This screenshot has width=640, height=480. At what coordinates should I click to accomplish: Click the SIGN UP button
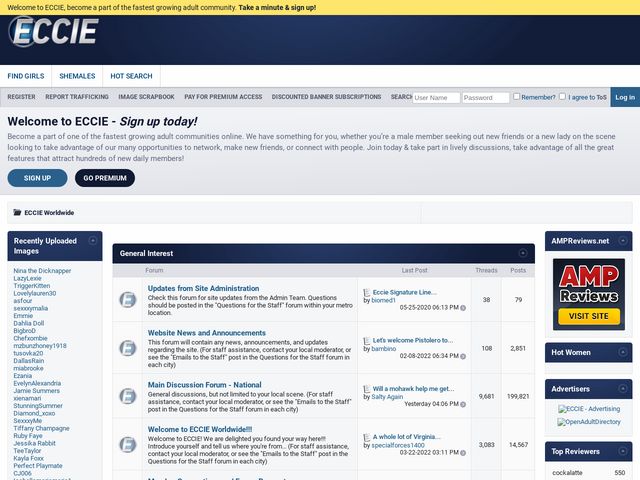[37, 178]
